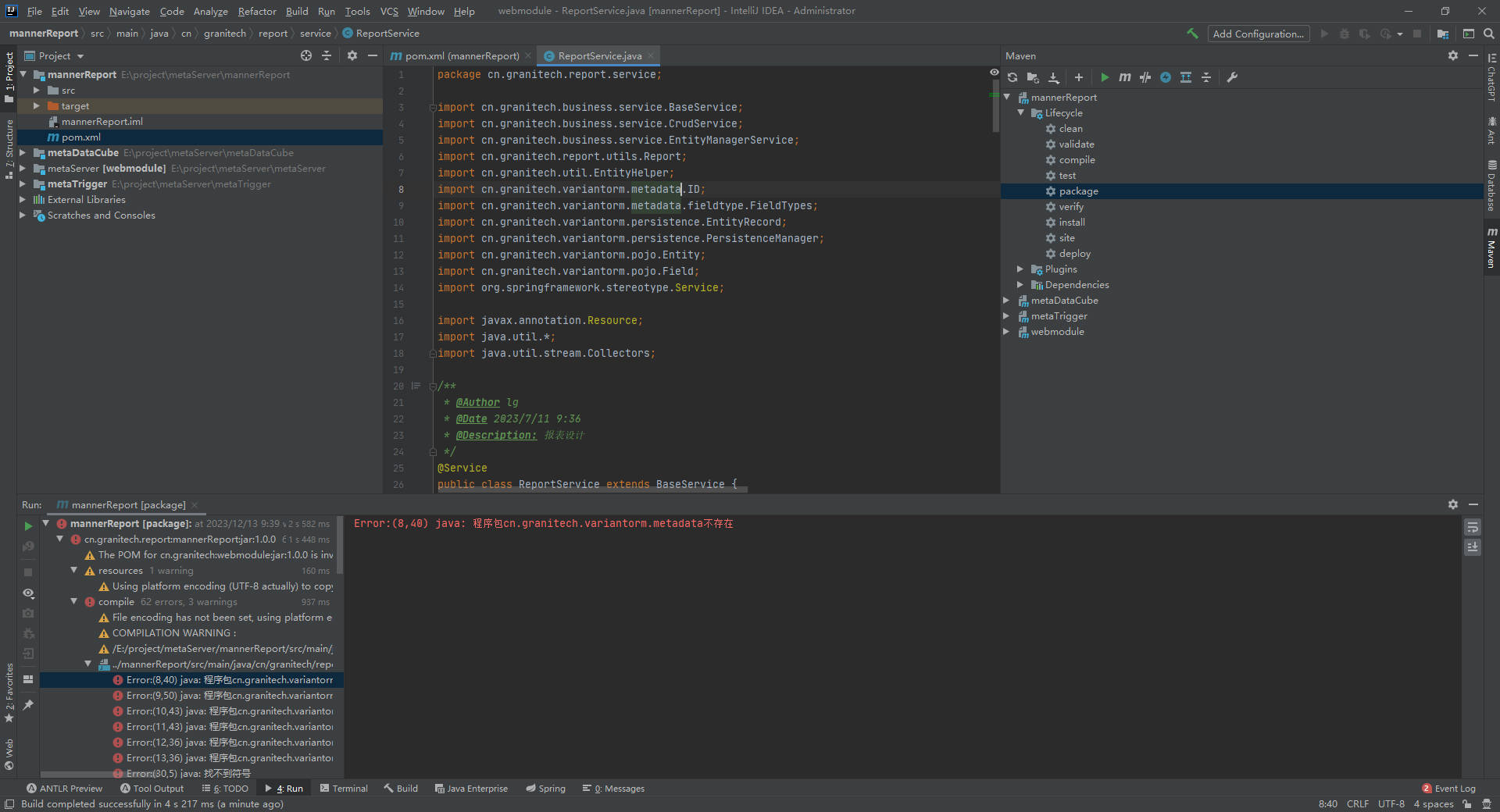Expand metaTrigger Maven project
The image size is (1500, 812).
tap(1006, 316)
